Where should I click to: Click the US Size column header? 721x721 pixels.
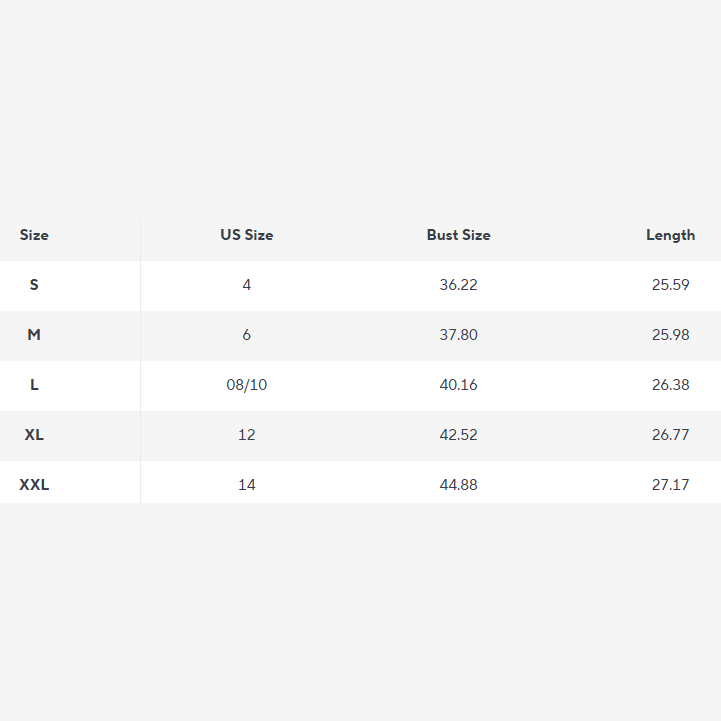[x=246, y=235]
